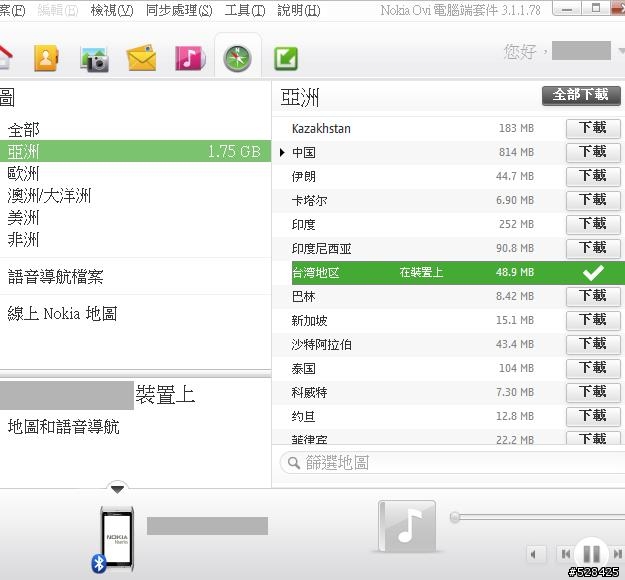This screenshot has width=625, height=580.
Task: Download the 卡塔尔 map
Action: [593, 201]
